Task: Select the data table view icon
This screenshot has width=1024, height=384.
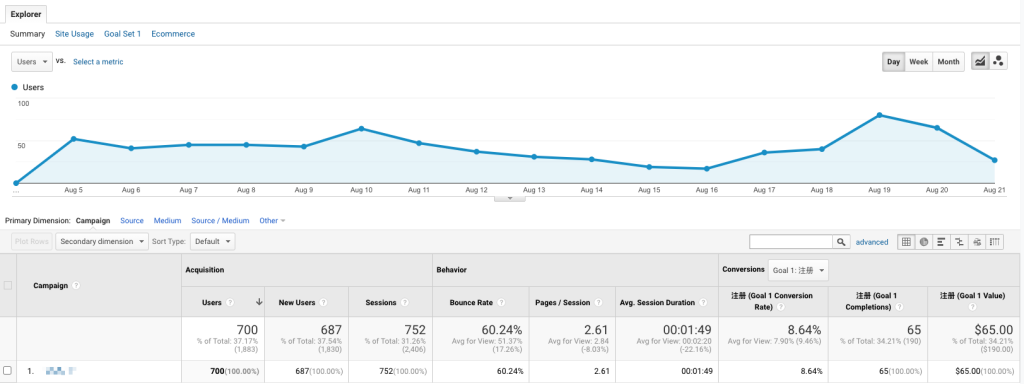Action: coord(906,242)
